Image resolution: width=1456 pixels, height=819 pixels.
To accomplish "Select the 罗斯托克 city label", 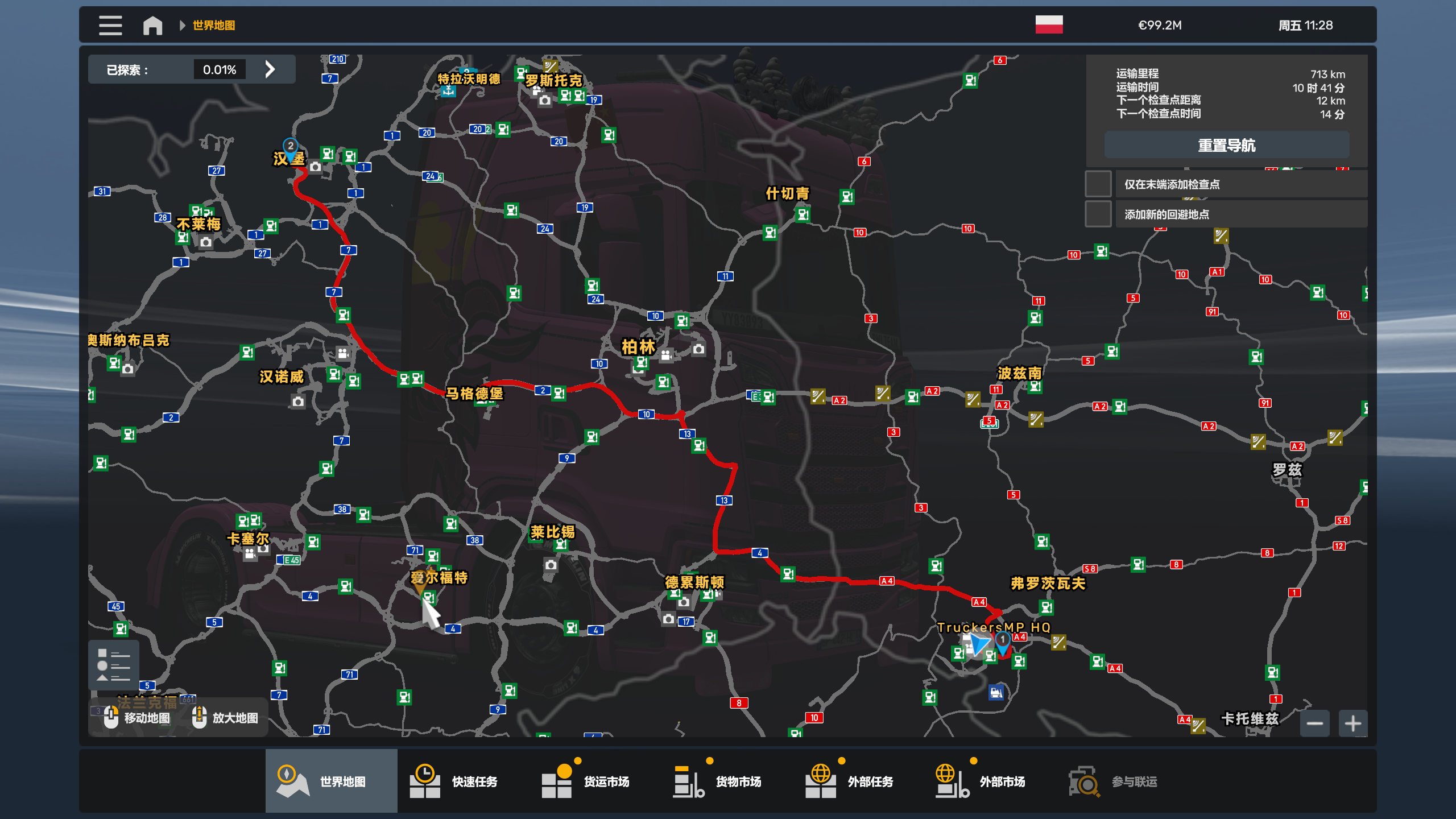I will tap(553, 80).
